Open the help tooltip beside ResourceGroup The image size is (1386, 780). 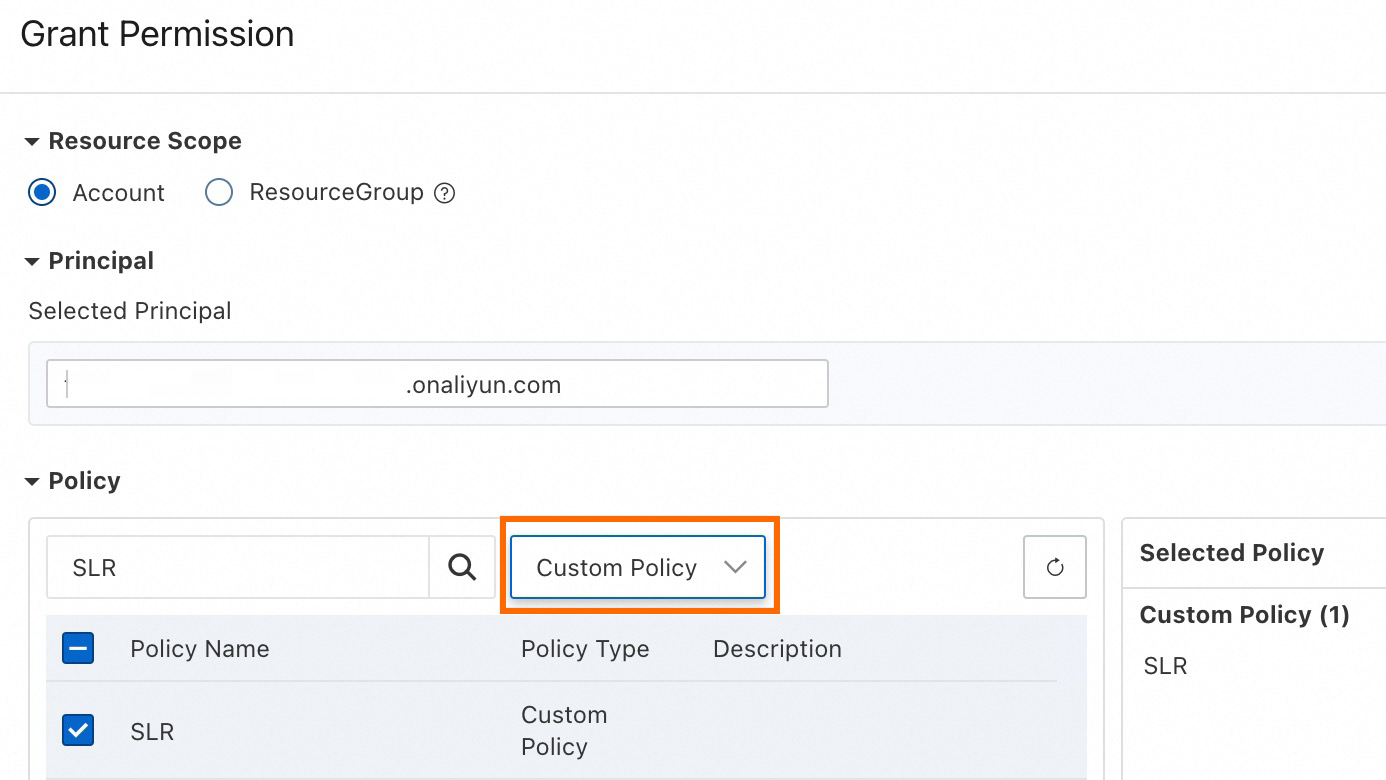click(x=444, y=192)
